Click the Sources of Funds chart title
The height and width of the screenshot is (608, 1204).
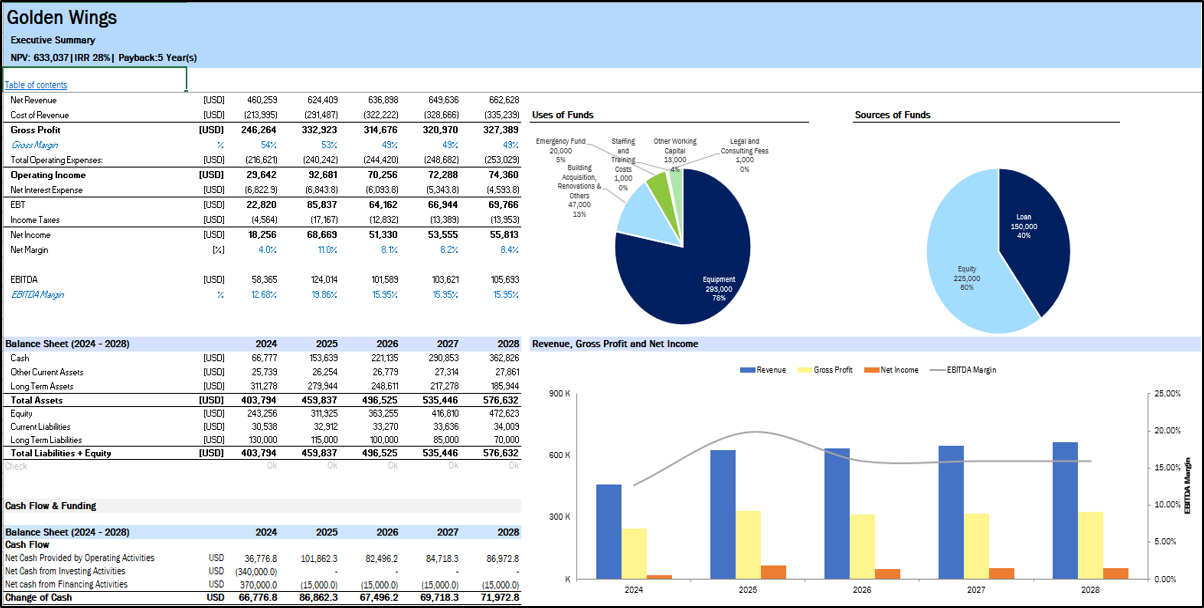tap(892, 115)
